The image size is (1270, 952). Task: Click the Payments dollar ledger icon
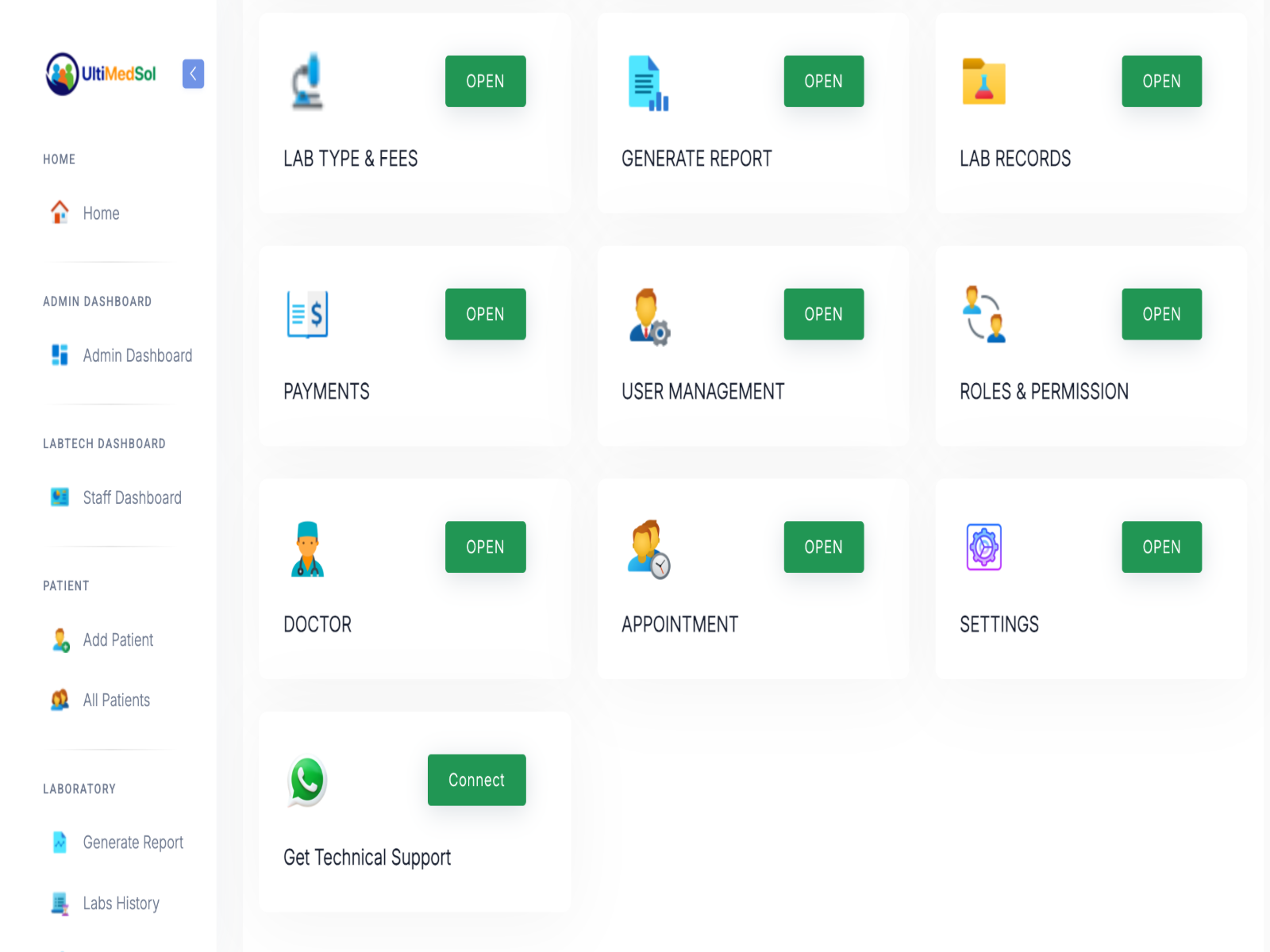tap(307, 314)
